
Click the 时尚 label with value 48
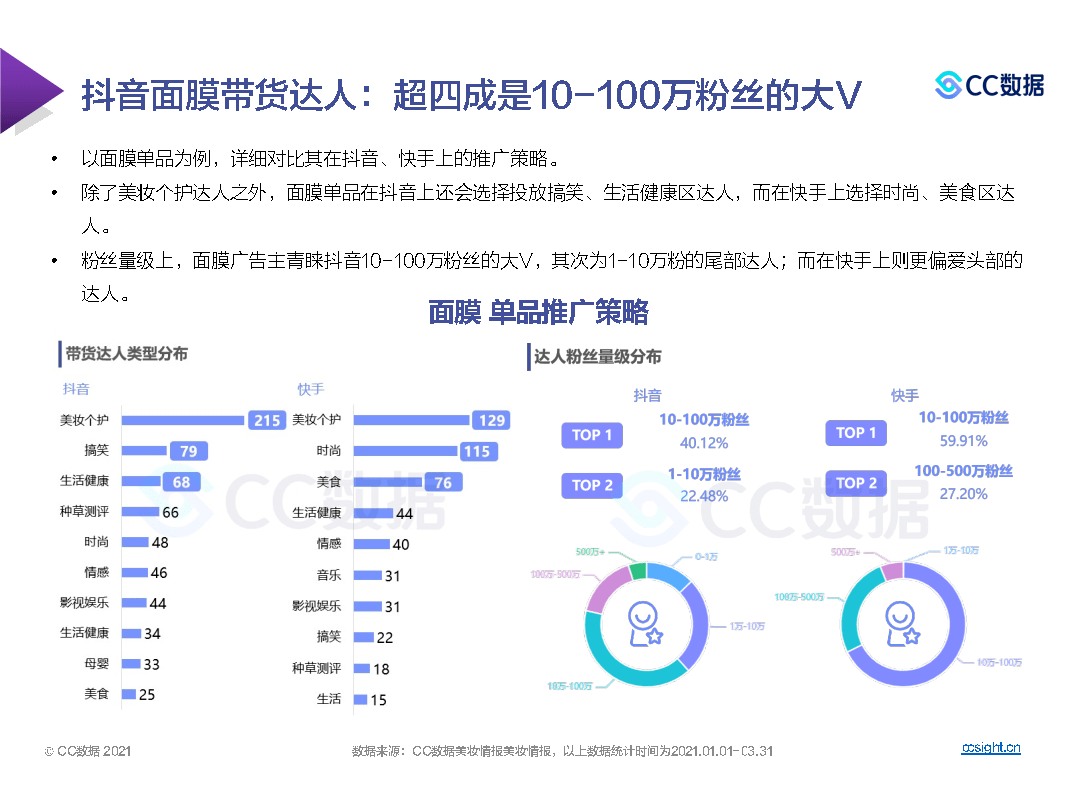coord(96,542)
